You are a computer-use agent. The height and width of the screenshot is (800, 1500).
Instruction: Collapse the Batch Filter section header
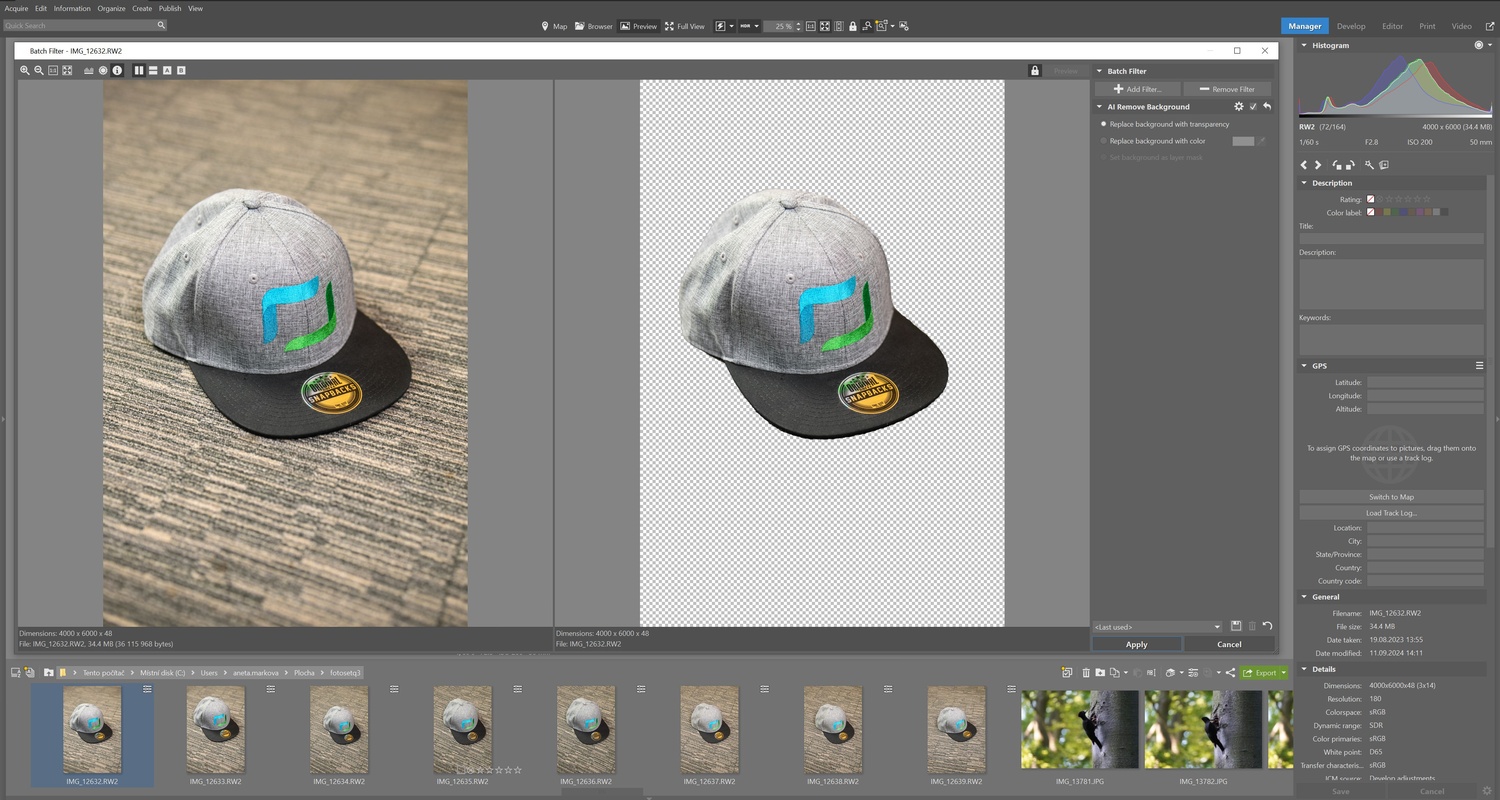[x=1099, y=71]
